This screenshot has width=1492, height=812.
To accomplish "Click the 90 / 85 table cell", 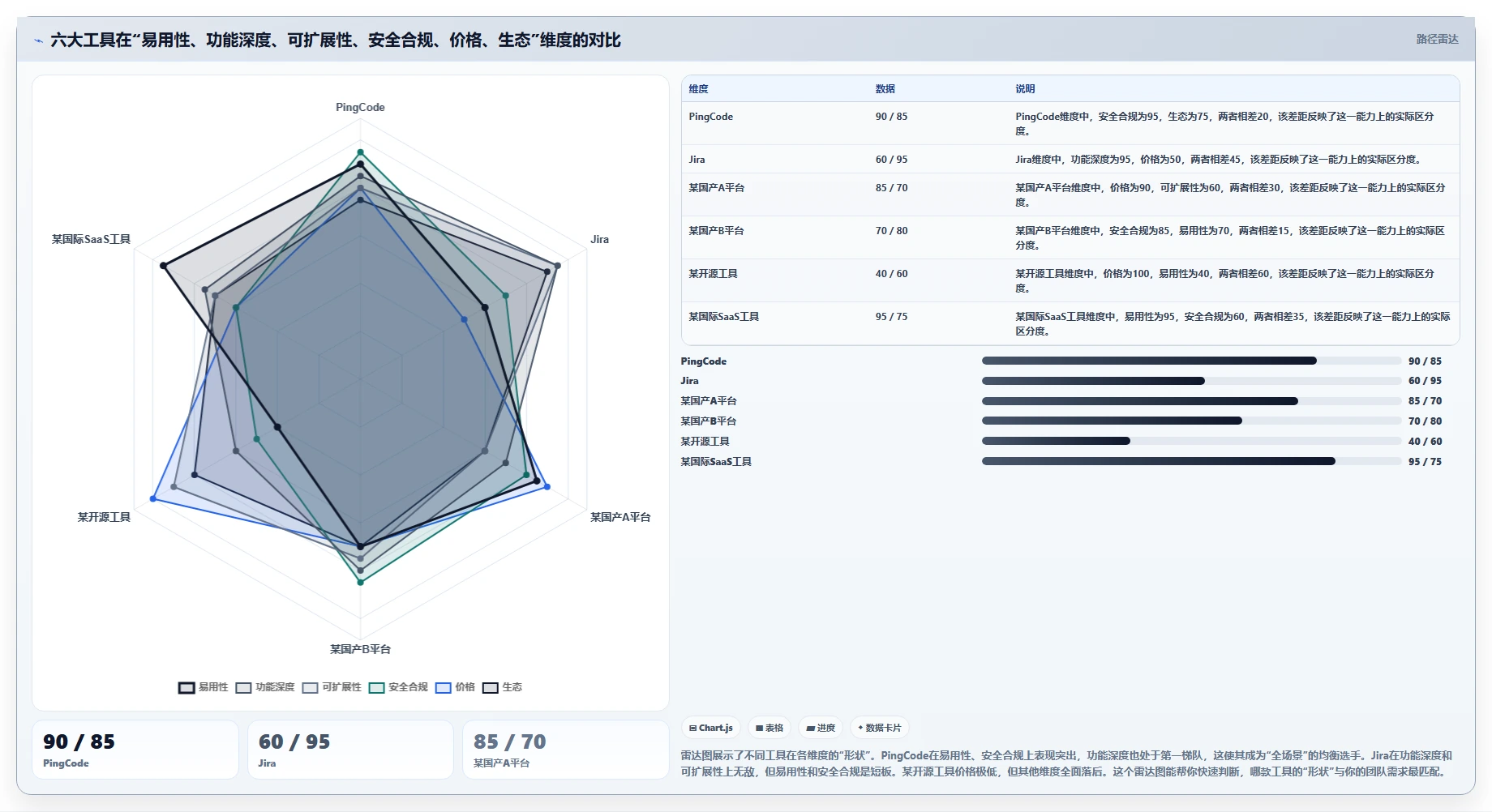I will [891, 117].
